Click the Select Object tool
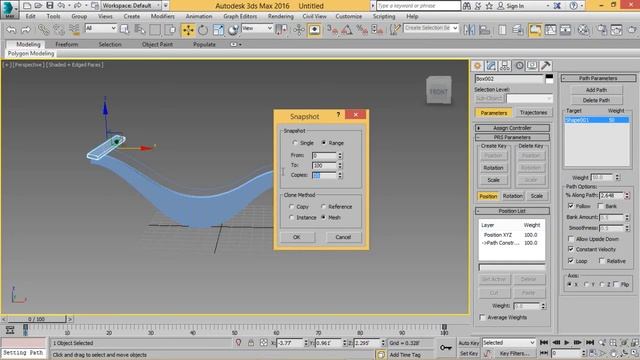This screenshot has width=640, height=360. pos(124,29)
